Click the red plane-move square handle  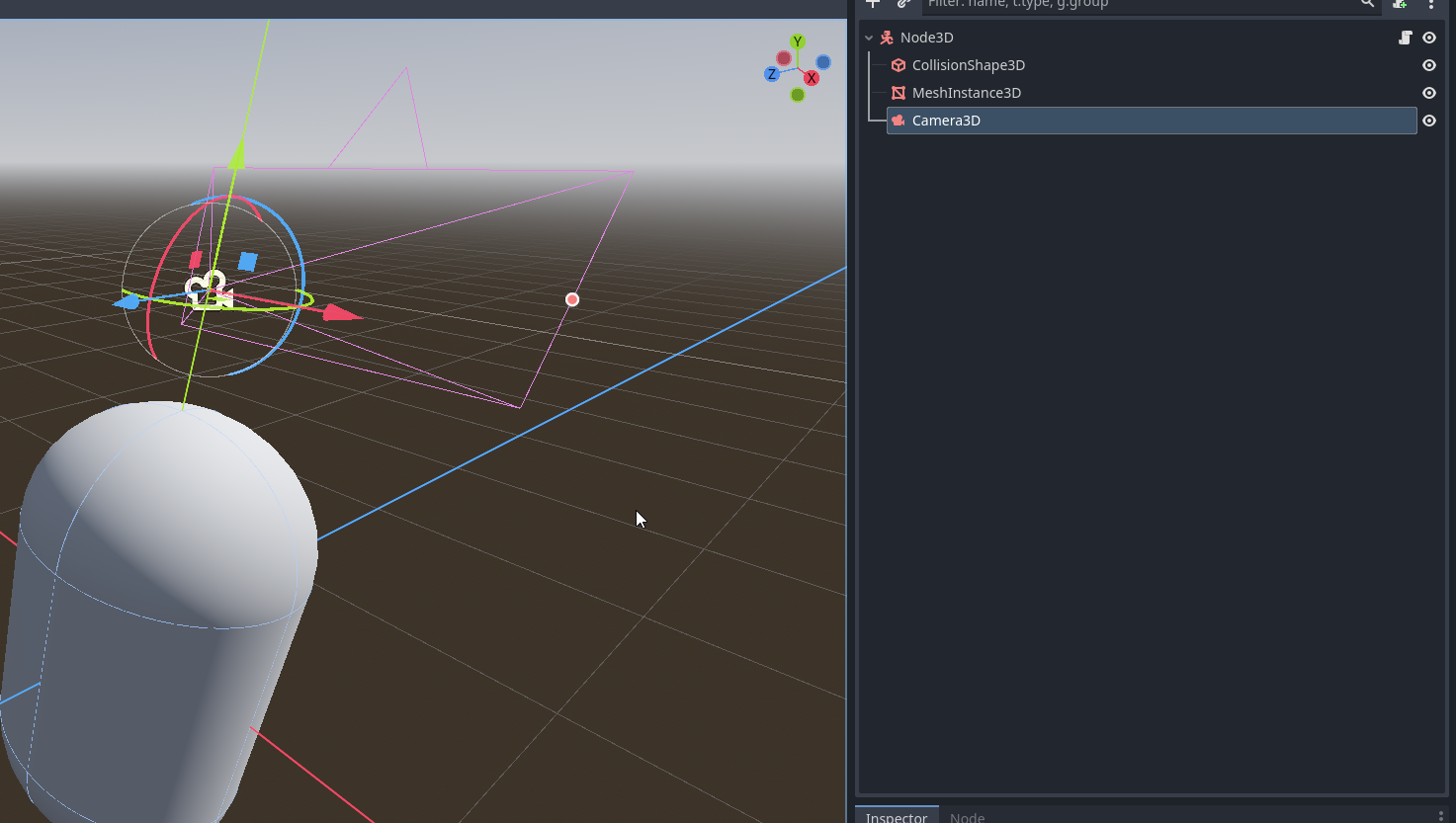click(196, 260)
